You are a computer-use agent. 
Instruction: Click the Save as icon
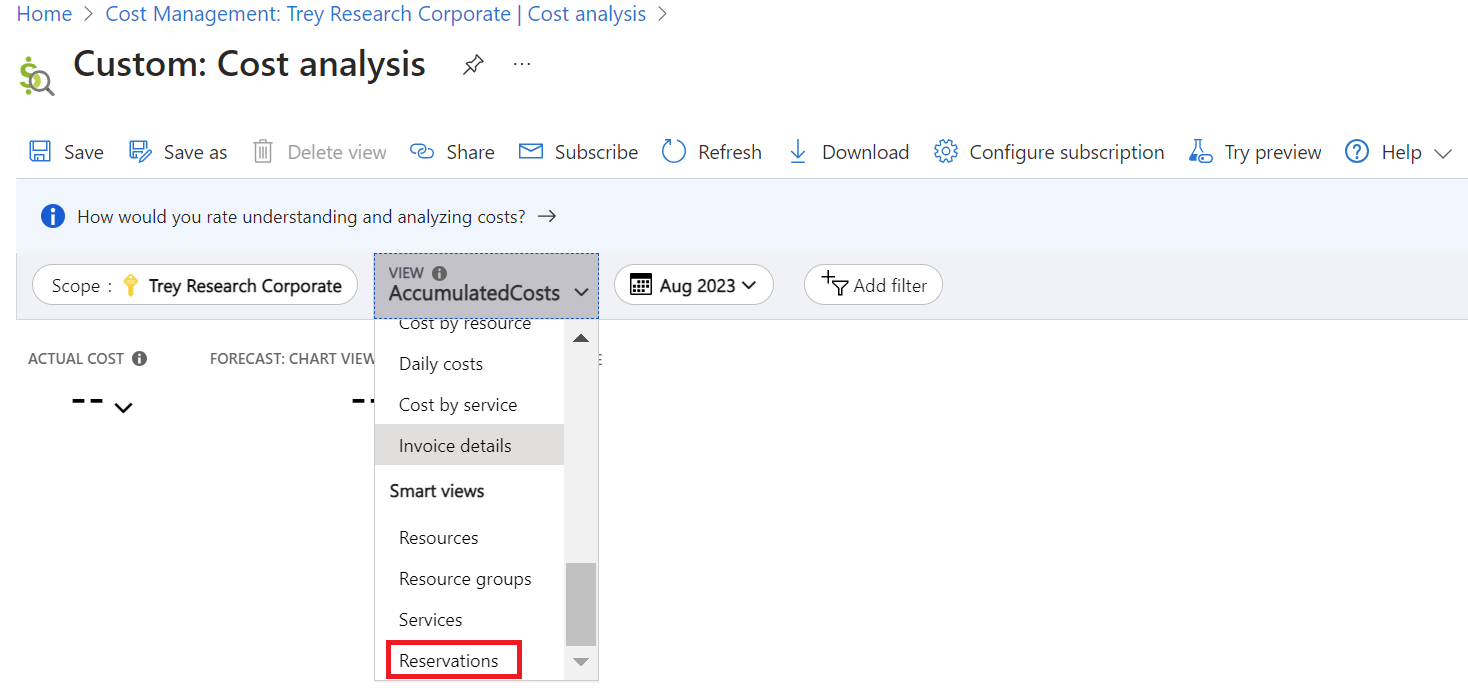click(136, 150)
